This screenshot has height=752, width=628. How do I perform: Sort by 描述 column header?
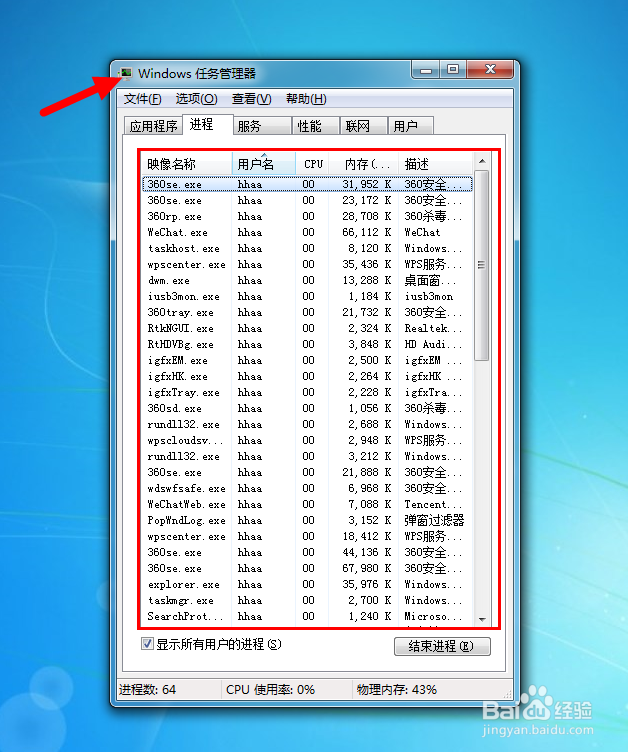(x=436, y=164)
